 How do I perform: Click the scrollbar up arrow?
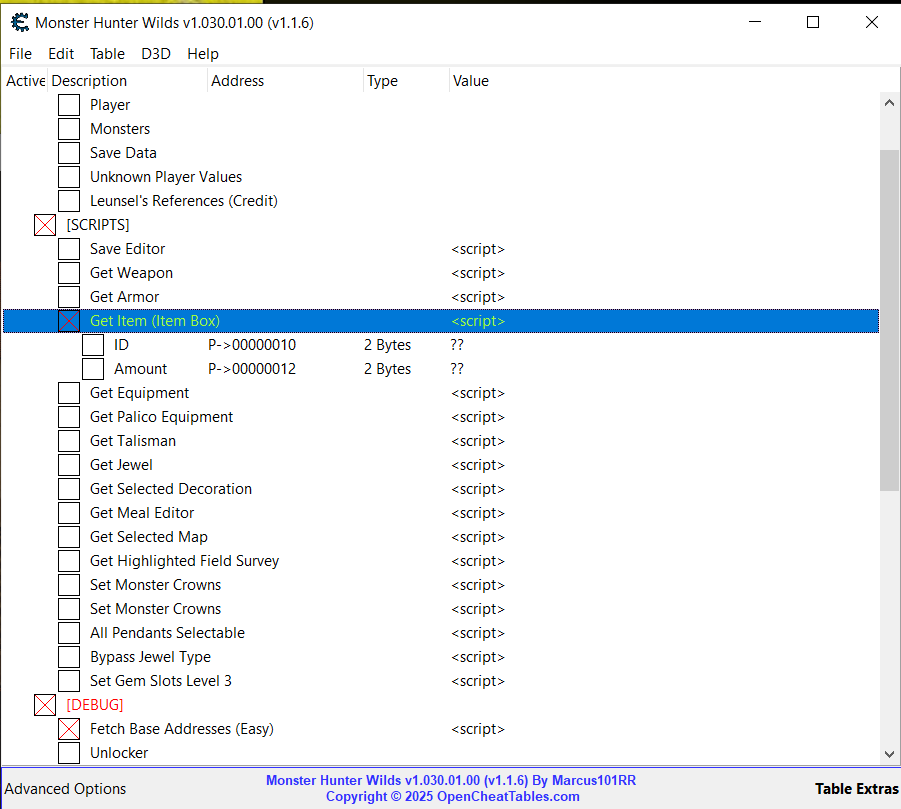(890, 103)
